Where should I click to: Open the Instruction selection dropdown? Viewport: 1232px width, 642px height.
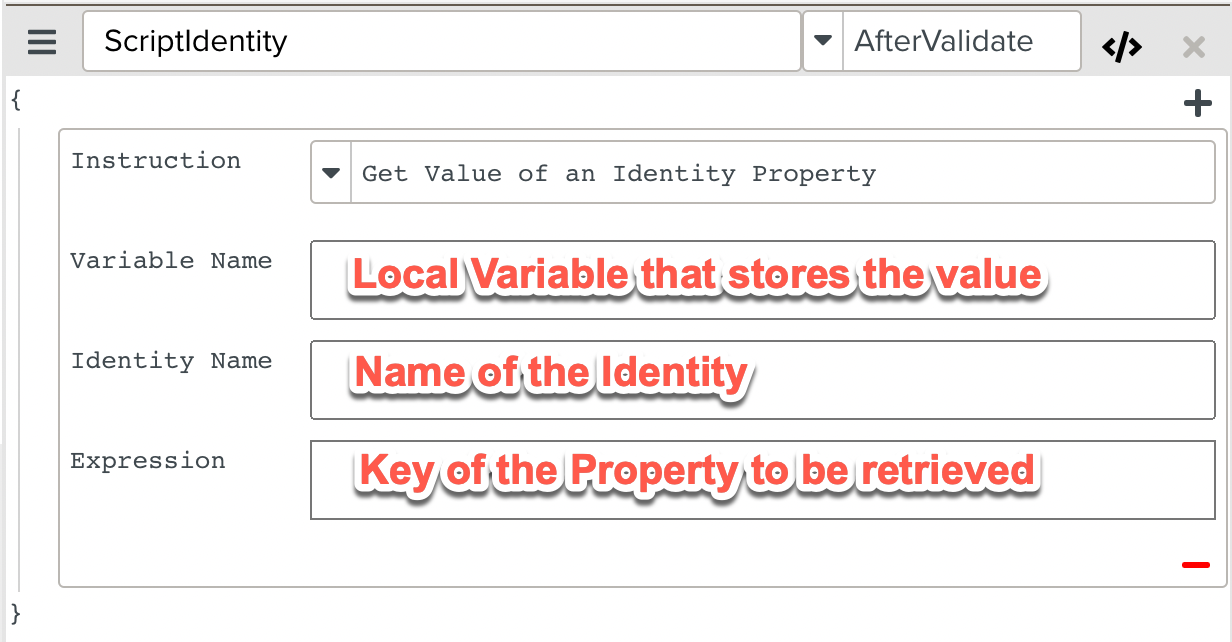point(330,173)
